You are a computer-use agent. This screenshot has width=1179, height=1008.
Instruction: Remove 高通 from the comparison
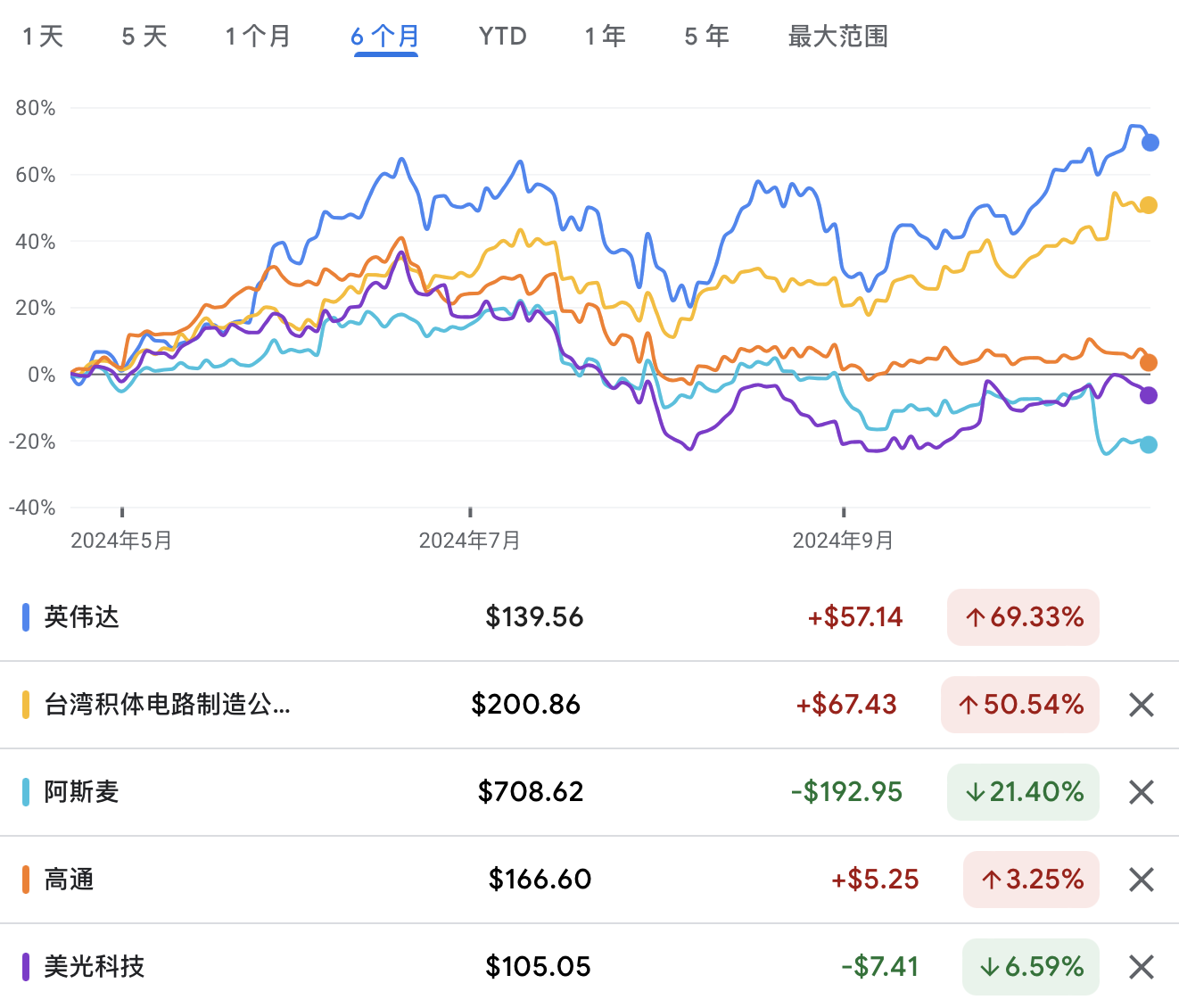pos(1142,880)
